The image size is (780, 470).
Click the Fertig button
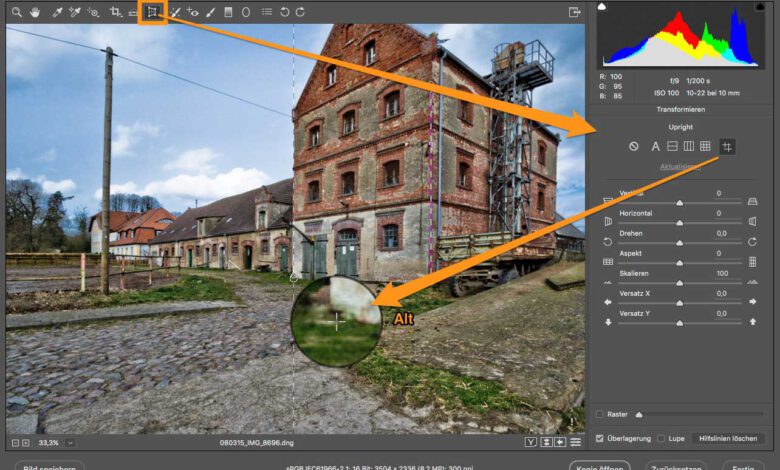[x=743, y=467]
